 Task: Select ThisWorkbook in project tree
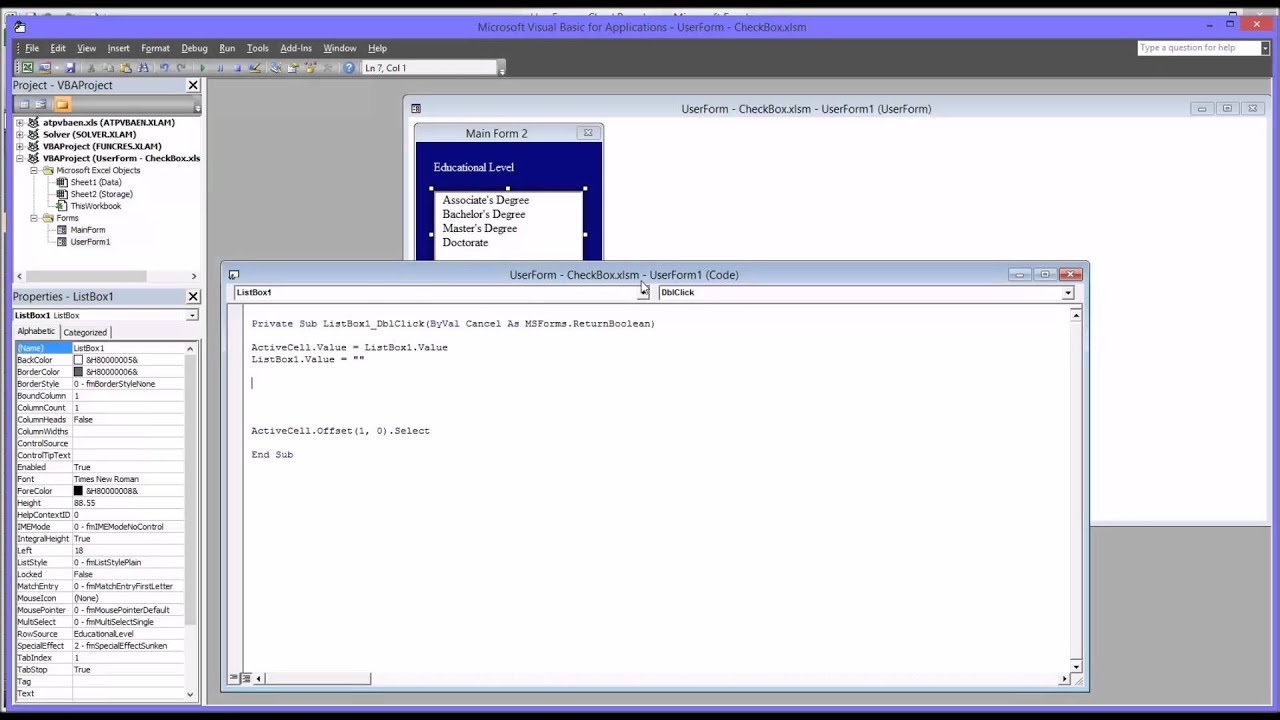coord(95,207)
